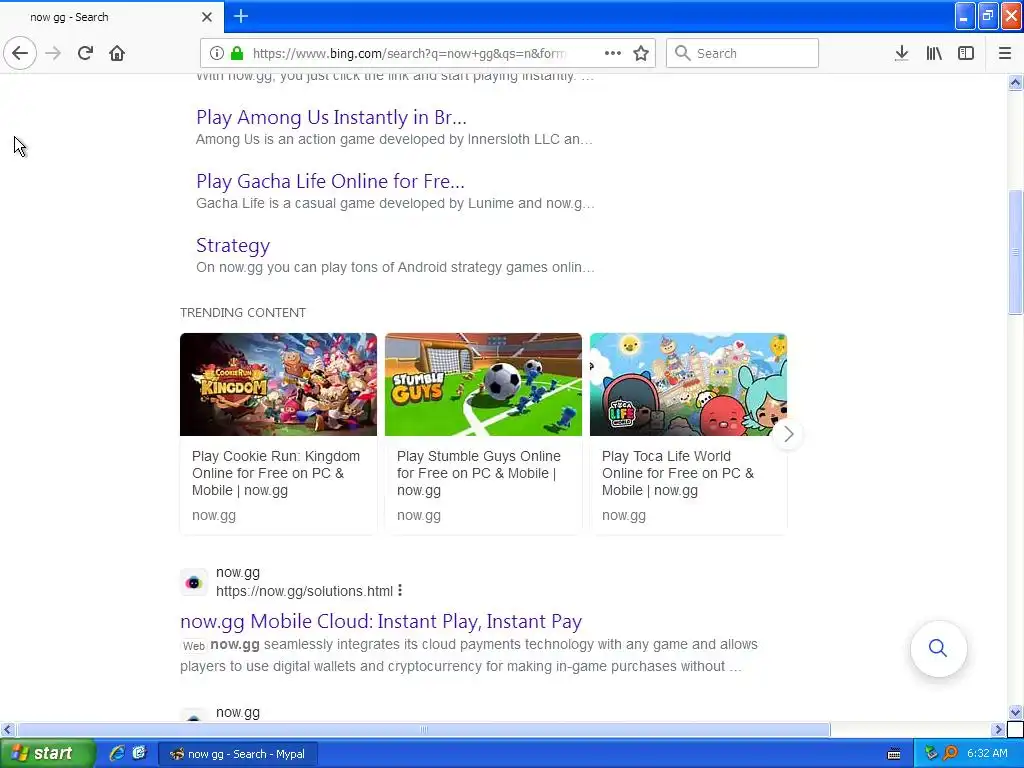This screenshot has height=768, width=1024.
Task: Click second quick launch browser icon
Action: 139,754
